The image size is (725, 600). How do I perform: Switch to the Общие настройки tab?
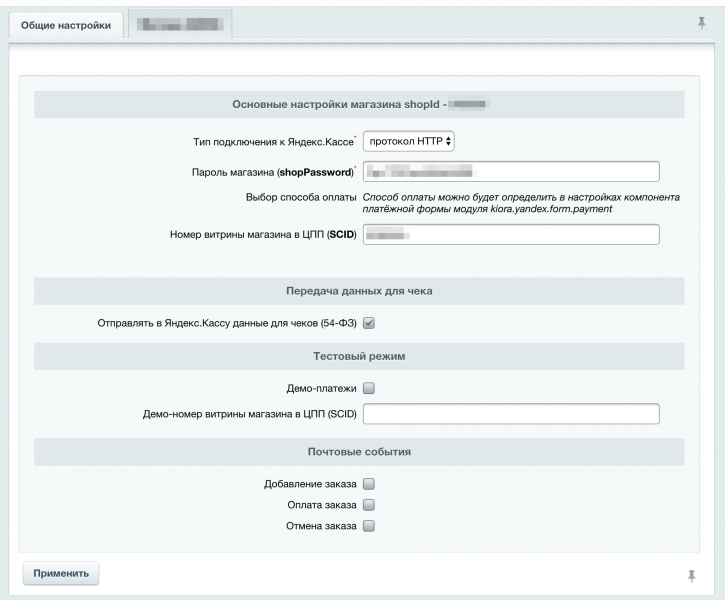pos(66,25)
